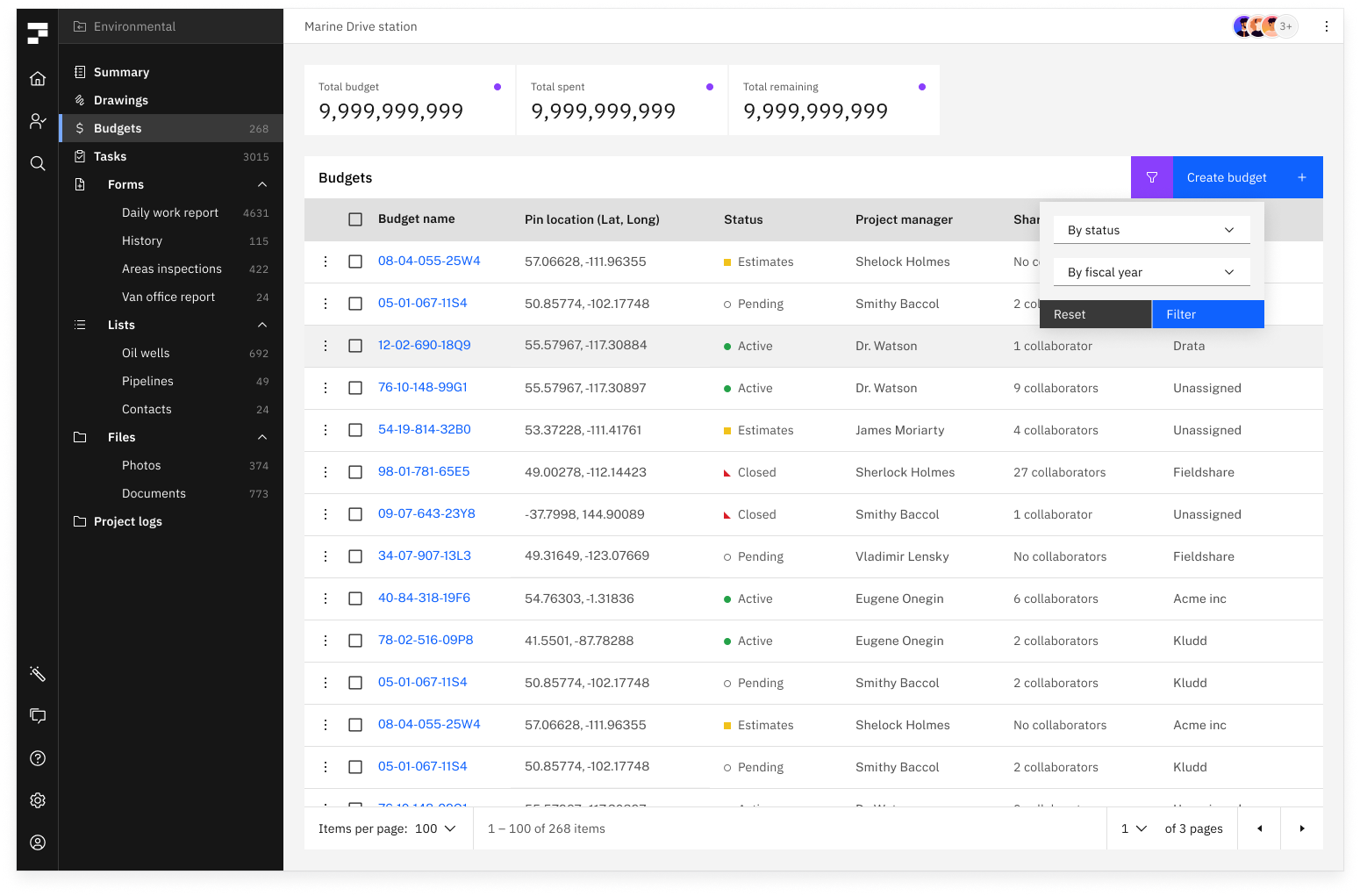Open settings gear in left rail

click(x=38, y=800)
